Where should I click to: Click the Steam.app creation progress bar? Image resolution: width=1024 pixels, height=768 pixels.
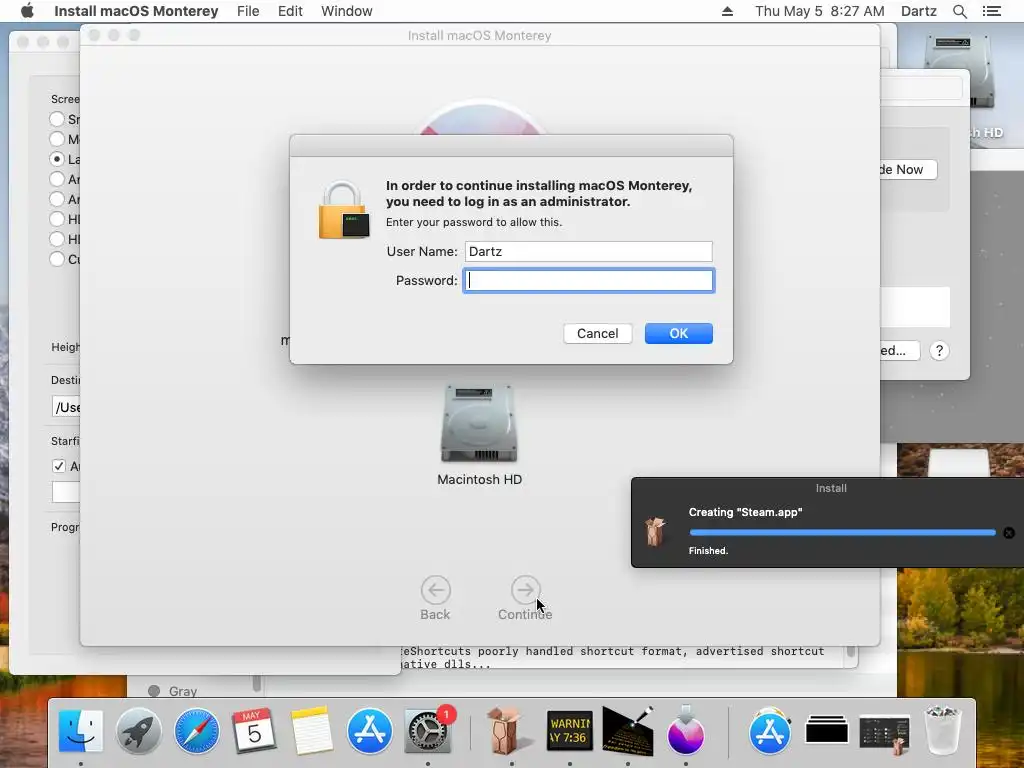tap(842, 533)
